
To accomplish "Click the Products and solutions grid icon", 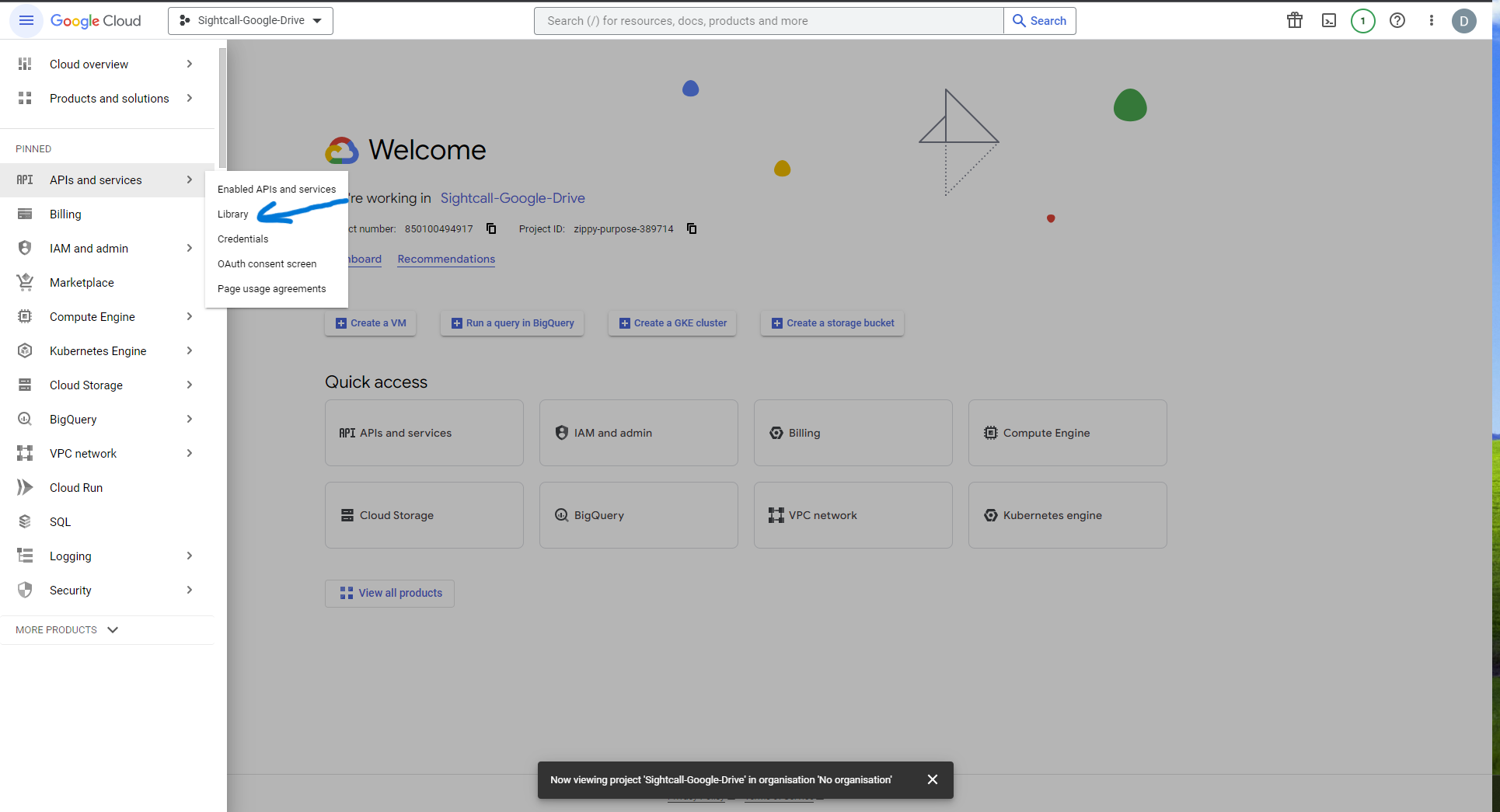I will coord(25,98).
